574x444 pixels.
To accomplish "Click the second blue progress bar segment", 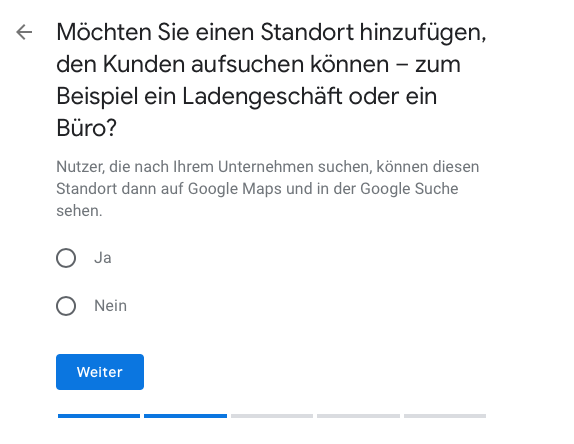I will (185, 416).
